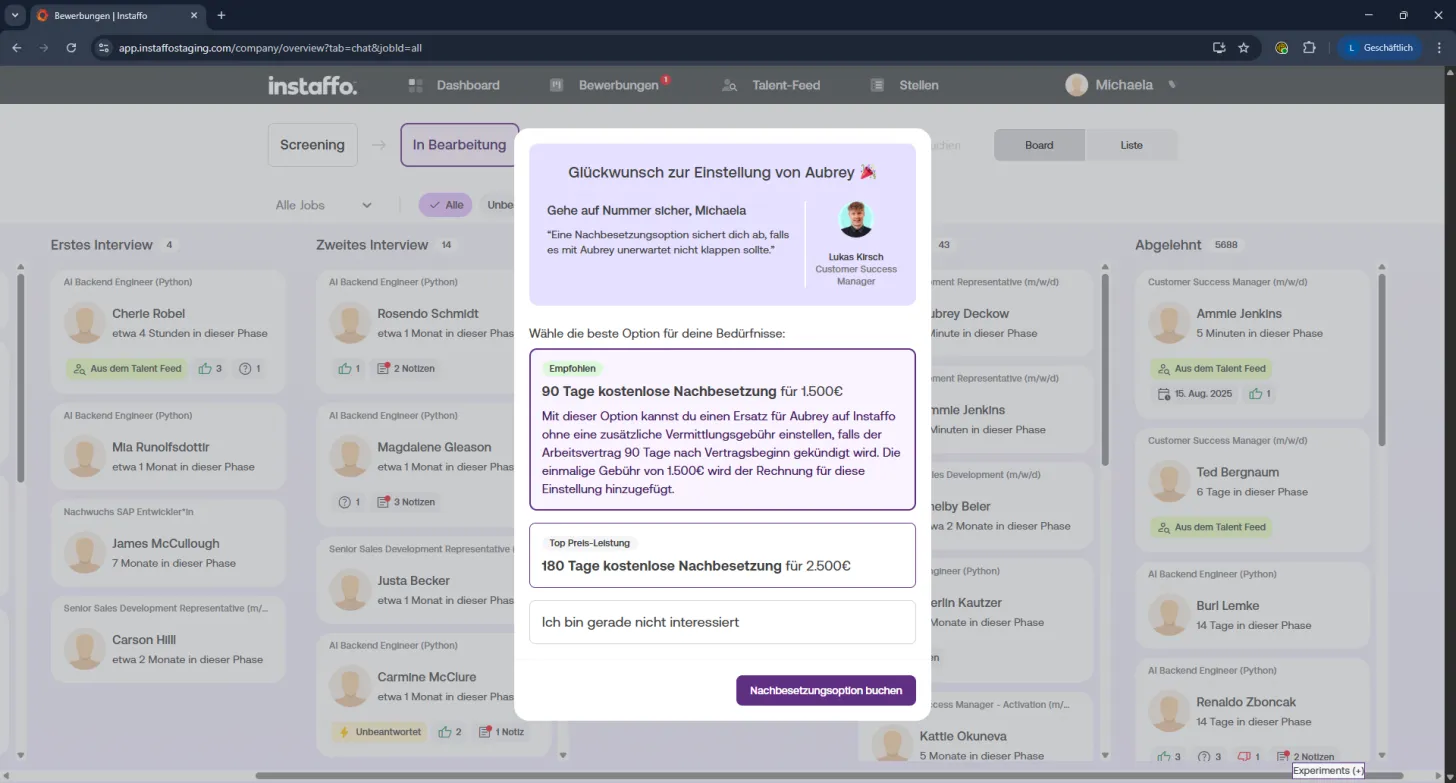This screenshot has height=783, width=1456.
Task: Open the 3 Notizen icon on Magdalene Gleason's card
Action: pyautogui.click(x=382, y=502)
